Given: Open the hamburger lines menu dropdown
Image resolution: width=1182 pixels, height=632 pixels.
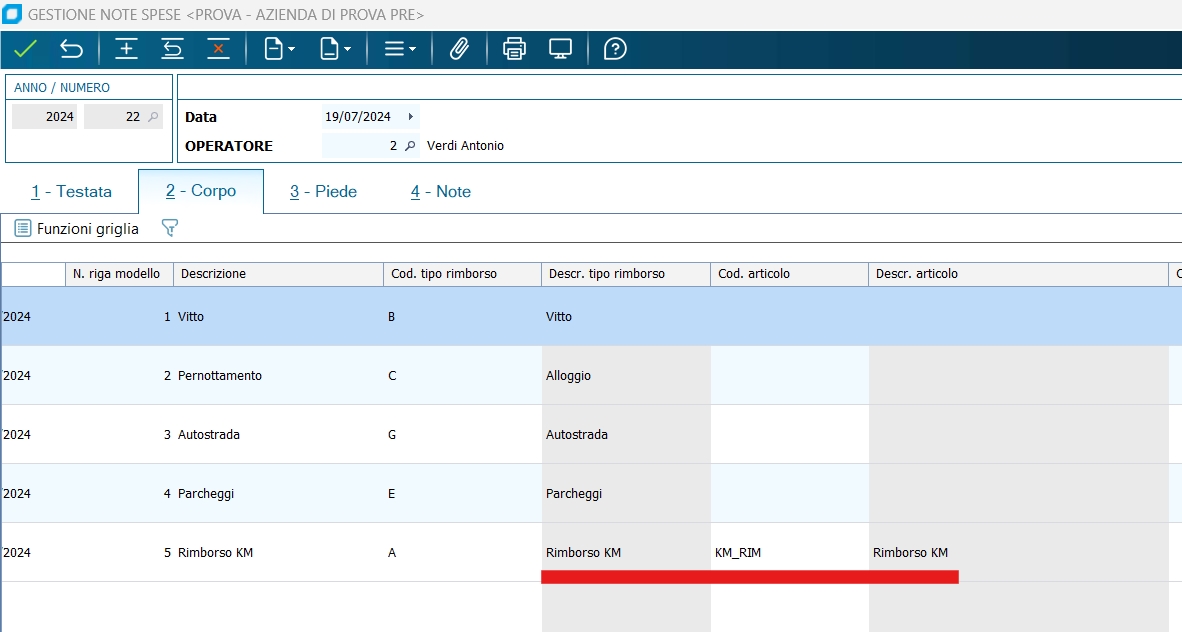Looking at the screenshot, I should pyautogui.click(x=400, y=49).
